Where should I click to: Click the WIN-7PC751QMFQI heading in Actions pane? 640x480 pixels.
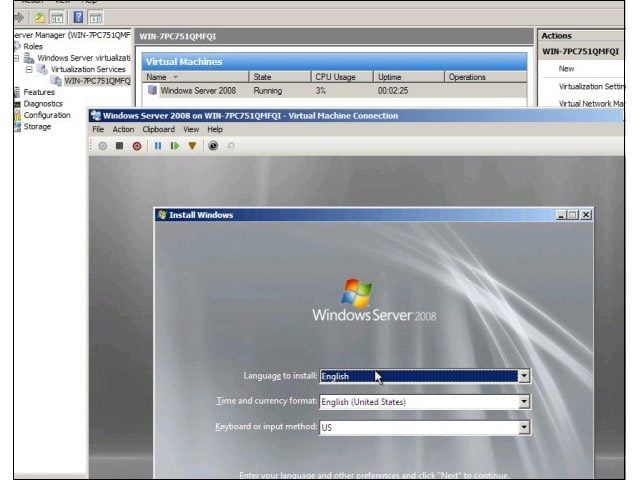(580, 52)
